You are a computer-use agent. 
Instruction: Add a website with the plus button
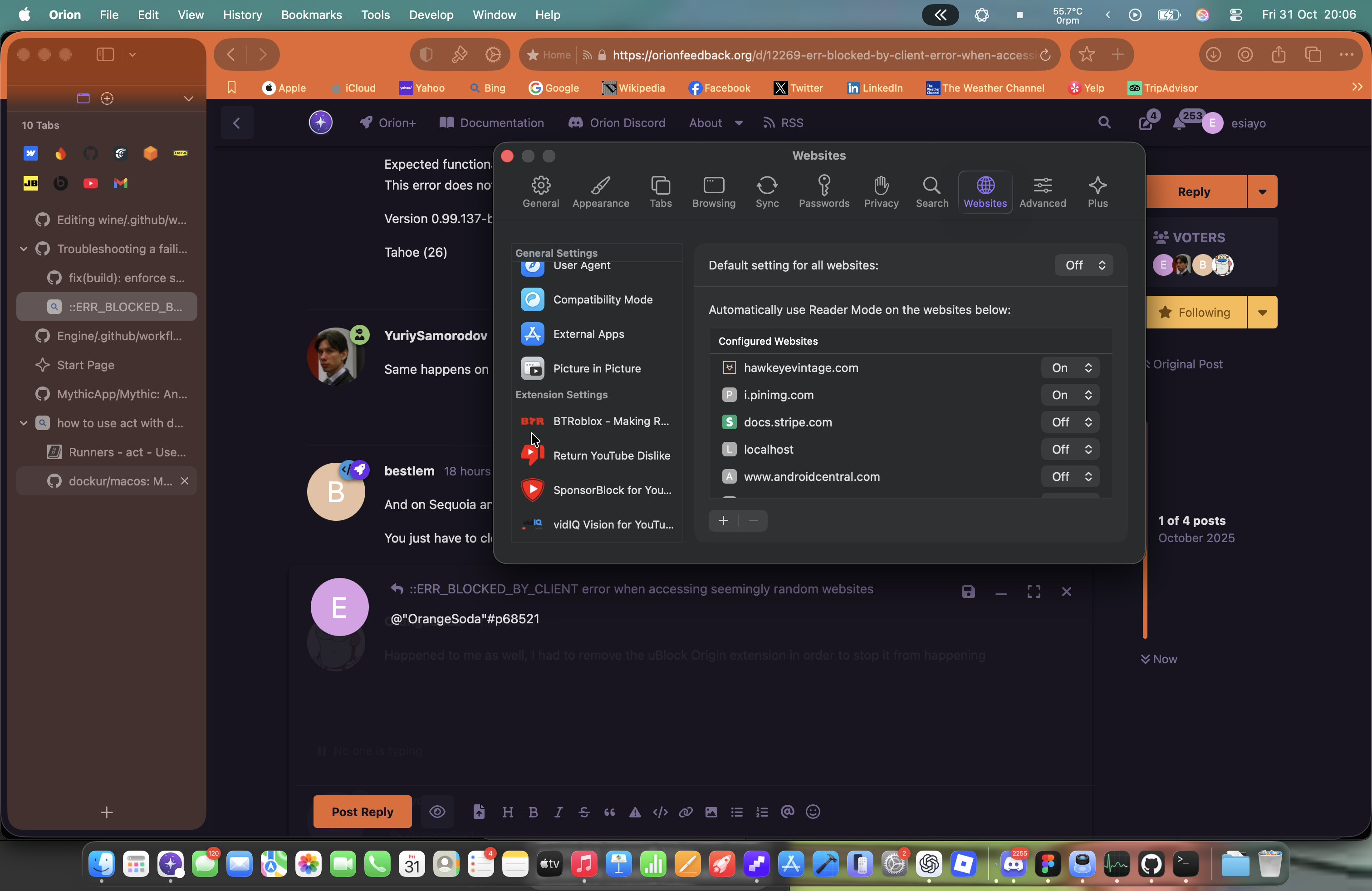723,521
